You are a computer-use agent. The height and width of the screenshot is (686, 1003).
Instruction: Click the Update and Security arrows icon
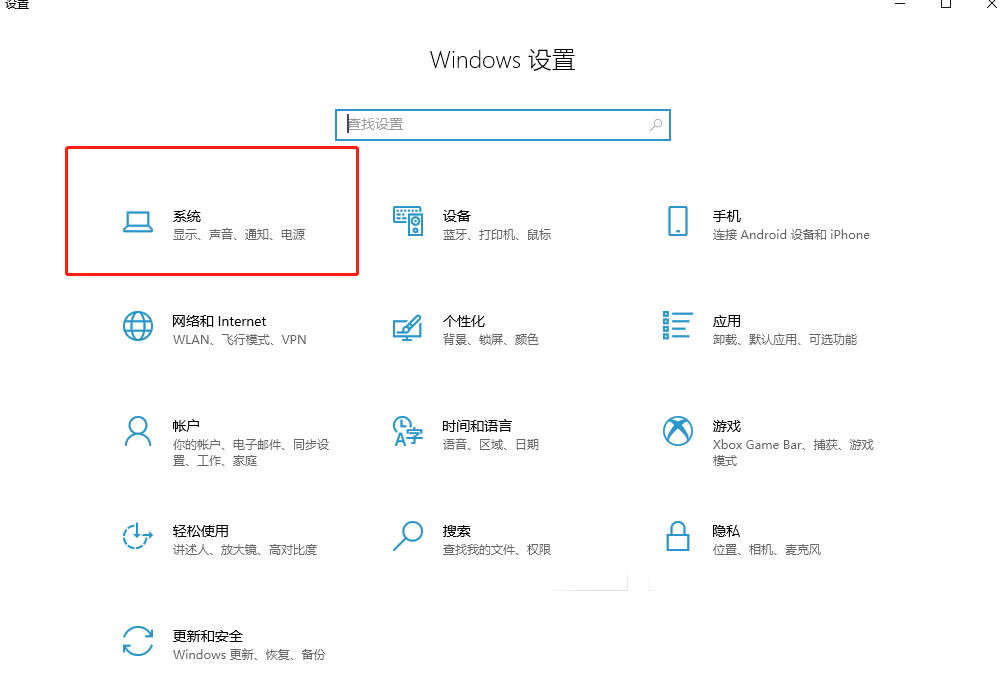coord(138,641)
